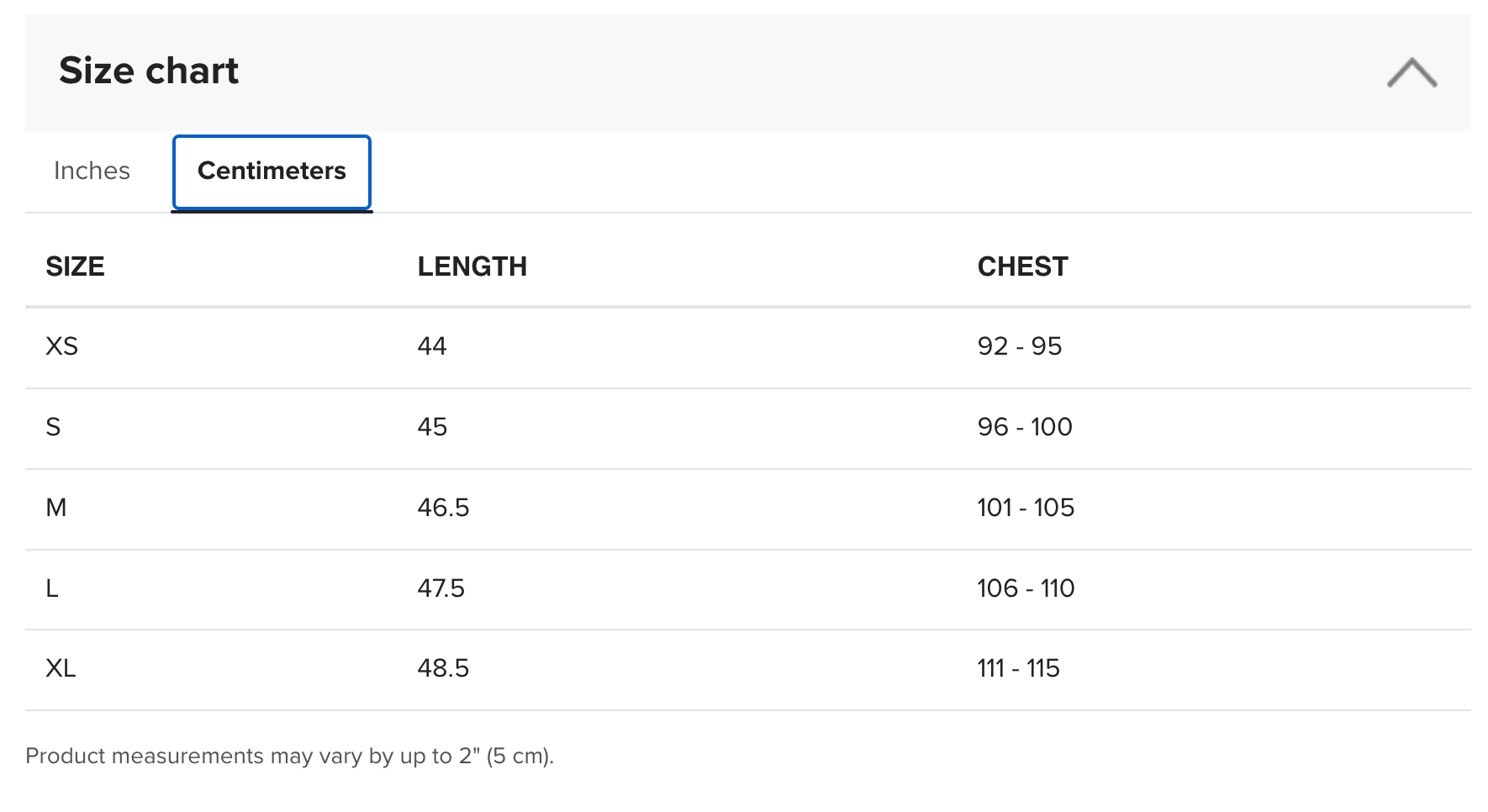Click the LENGTH column header
The height and width of the screenshot is (812, 1488).
[472, 266]
